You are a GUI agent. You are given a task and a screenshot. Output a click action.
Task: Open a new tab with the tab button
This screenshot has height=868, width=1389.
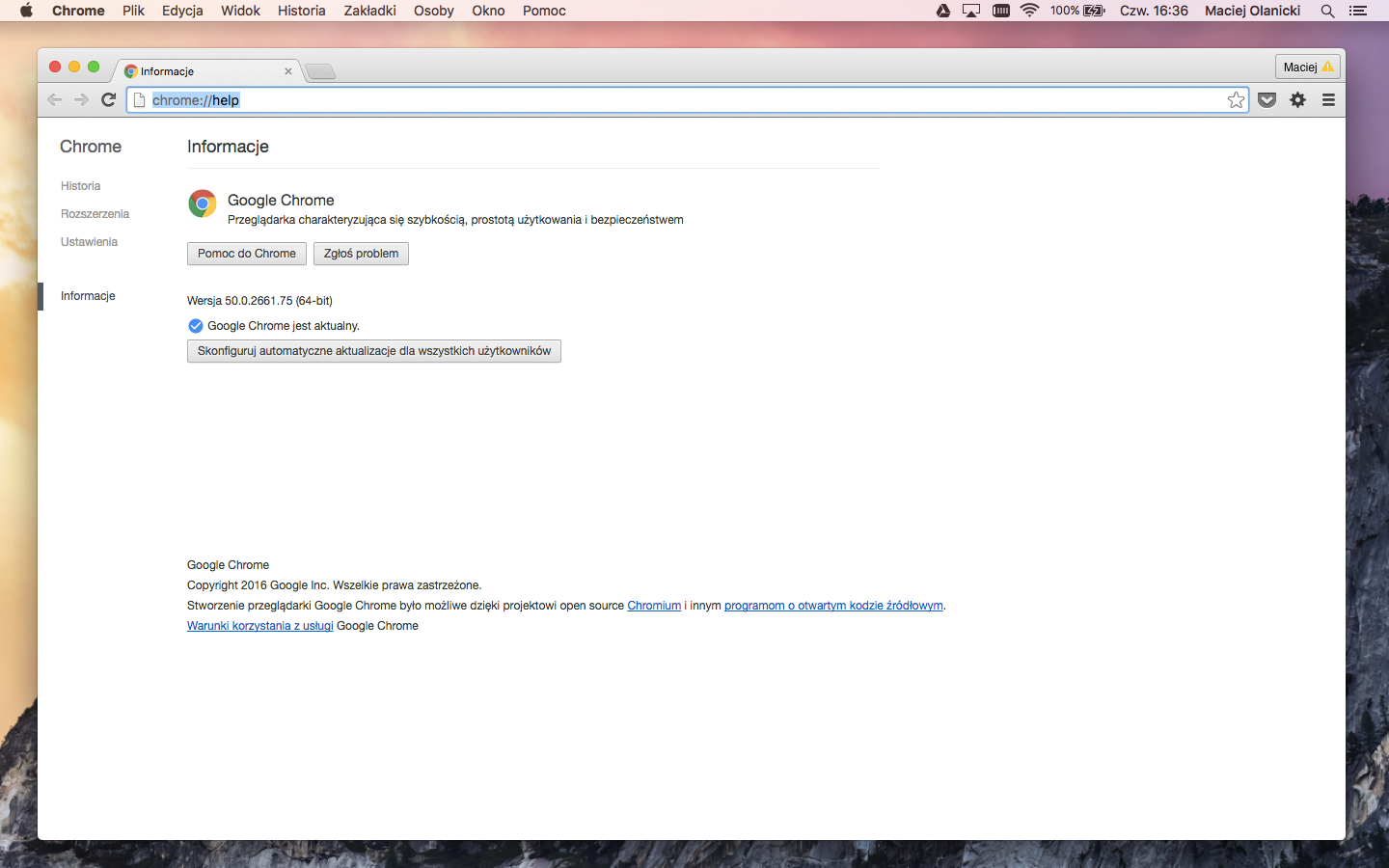[x=320, y=71]
